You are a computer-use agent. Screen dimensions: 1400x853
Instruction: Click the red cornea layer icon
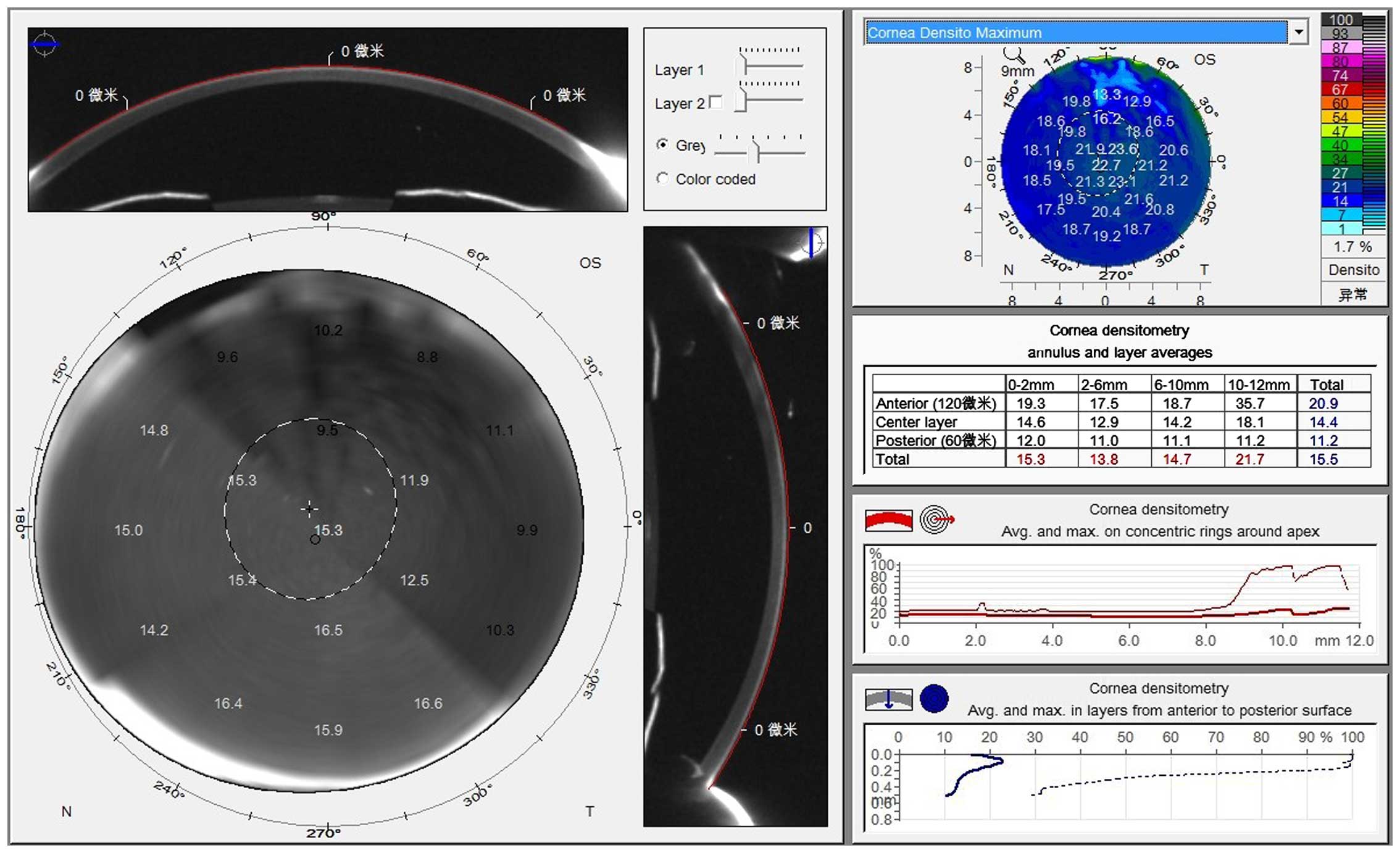888,520
